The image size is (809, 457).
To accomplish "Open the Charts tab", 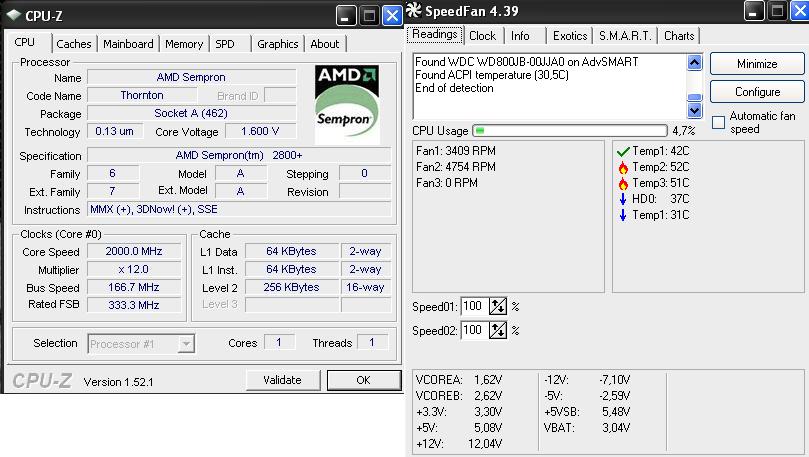I will 679,36.
